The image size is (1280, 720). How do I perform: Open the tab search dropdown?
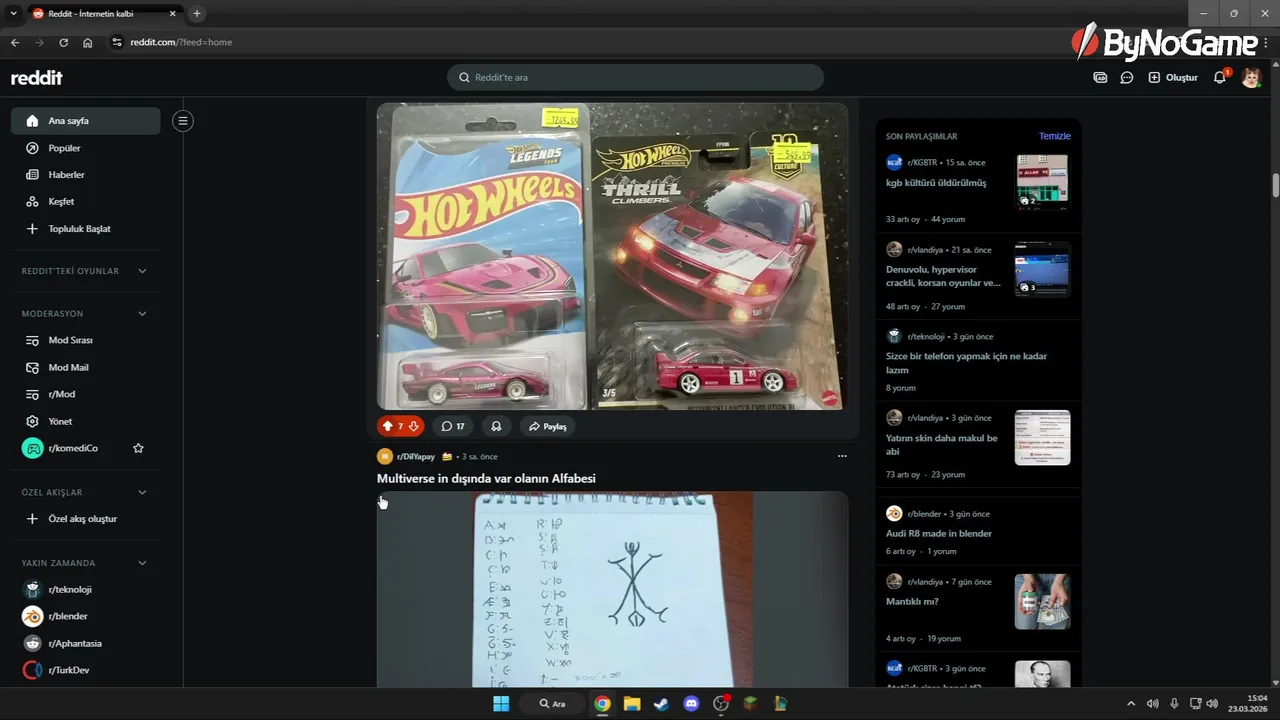coord(13,14)
